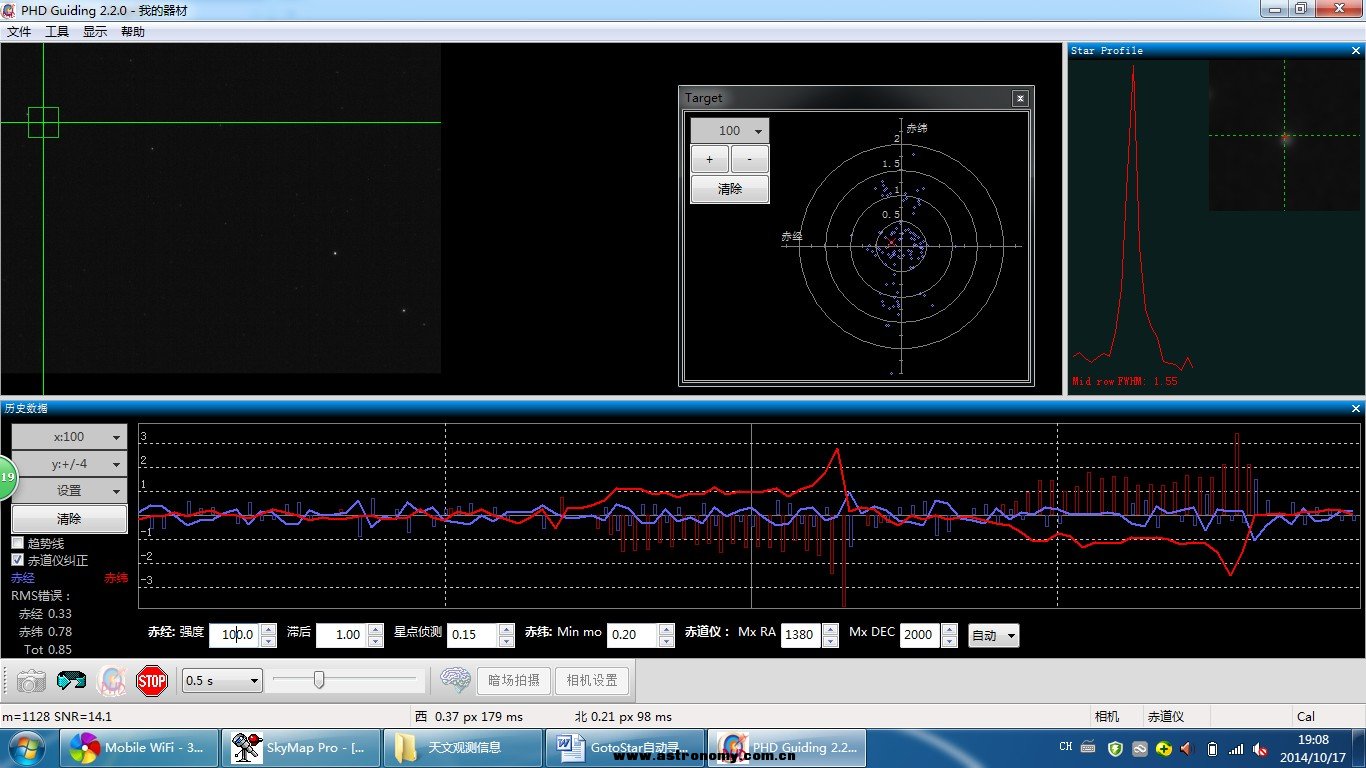Open the 设置 dropdown in history panel
Viewport: 1366px width, 768px height.
pyautogui.click(x=69, y=491)
